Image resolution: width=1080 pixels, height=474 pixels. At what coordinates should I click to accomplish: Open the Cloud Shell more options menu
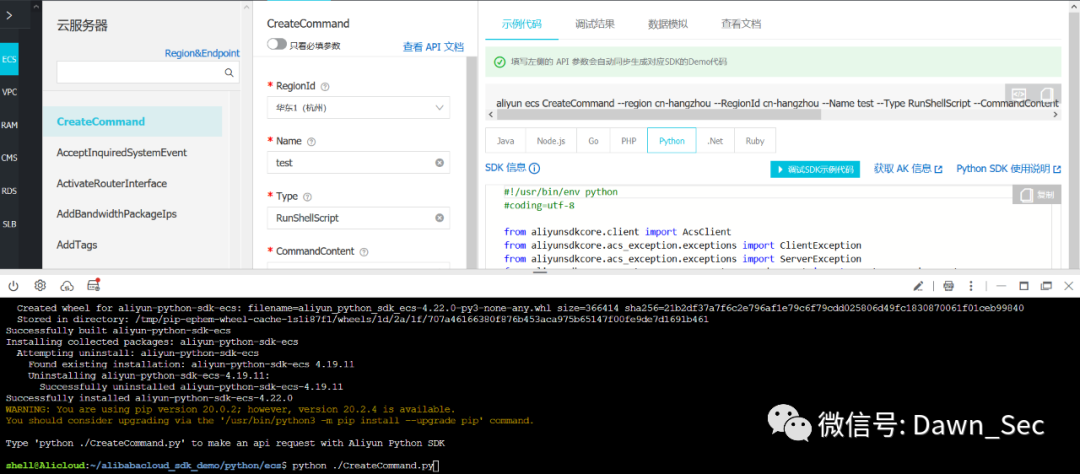[972, 285]
